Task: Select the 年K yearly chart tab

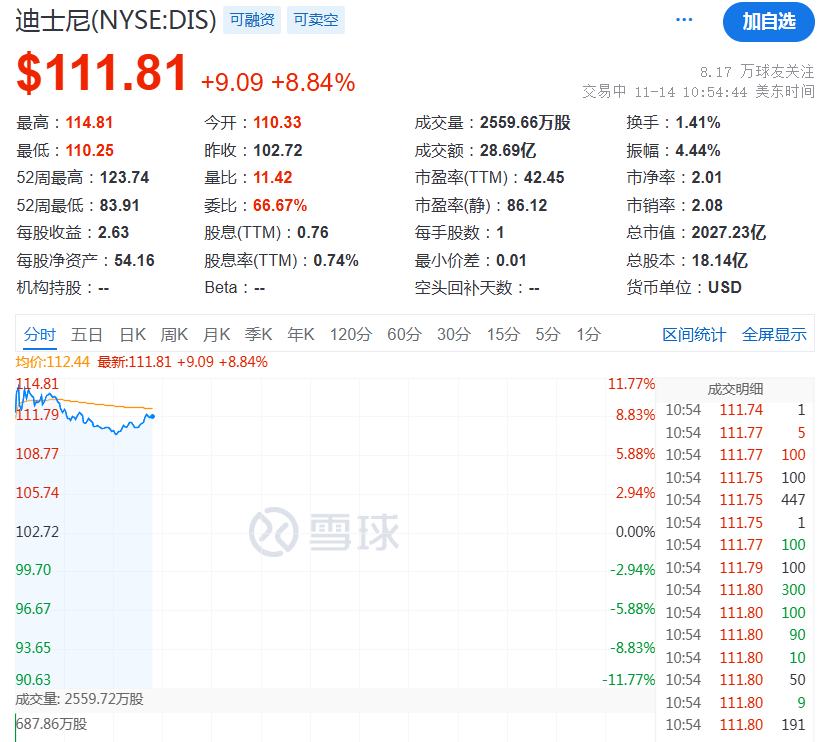Action: pos(300,336)
